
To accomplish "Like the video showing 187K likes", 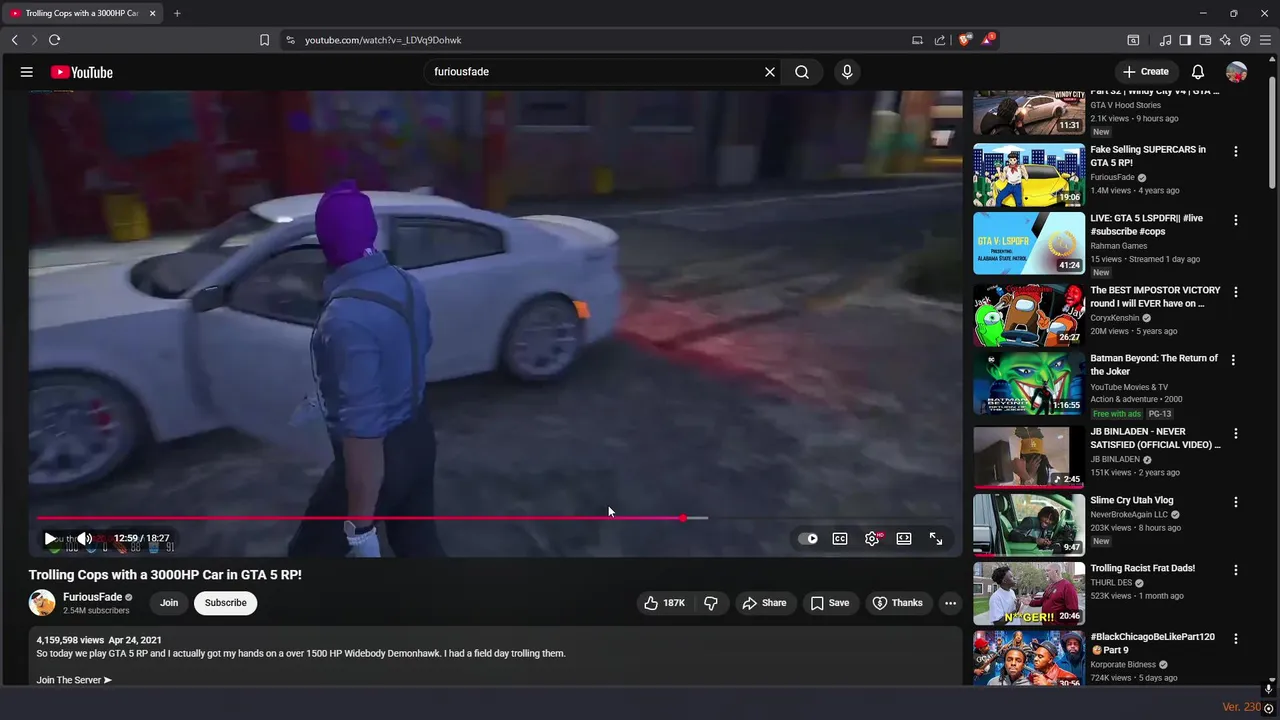I will click(665, 603).
